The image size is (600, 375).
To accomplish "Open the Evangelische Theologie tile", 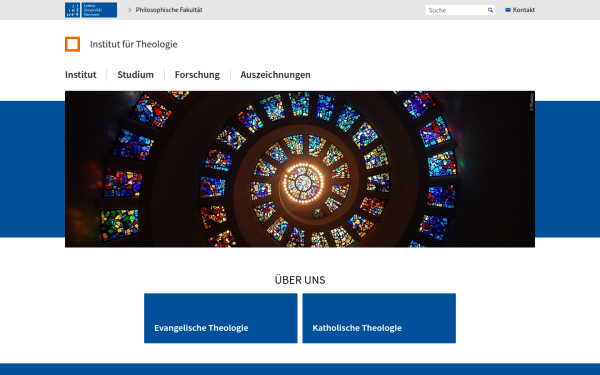I will tap(220, 318).
